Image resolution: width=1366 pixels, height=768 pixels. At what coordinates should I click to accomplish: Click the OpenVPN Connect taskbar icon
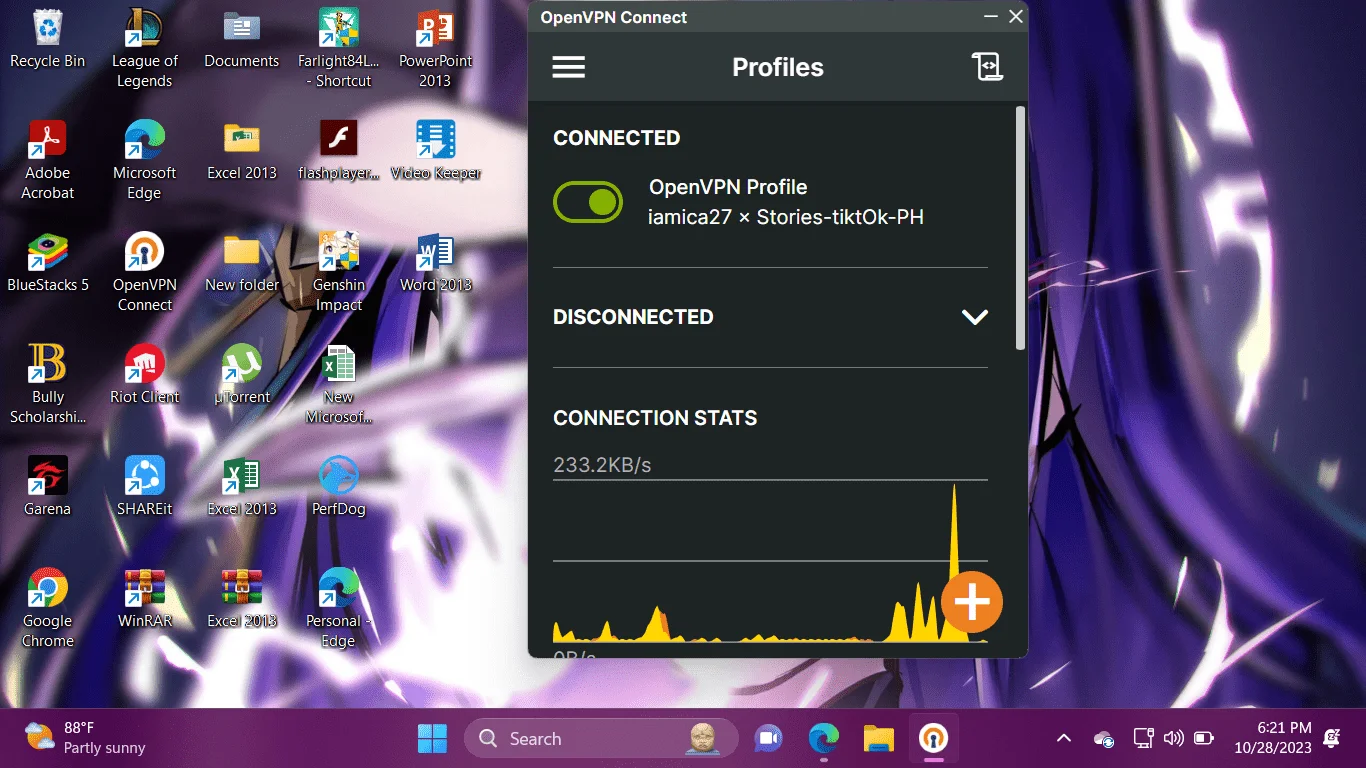click(933, 739)
